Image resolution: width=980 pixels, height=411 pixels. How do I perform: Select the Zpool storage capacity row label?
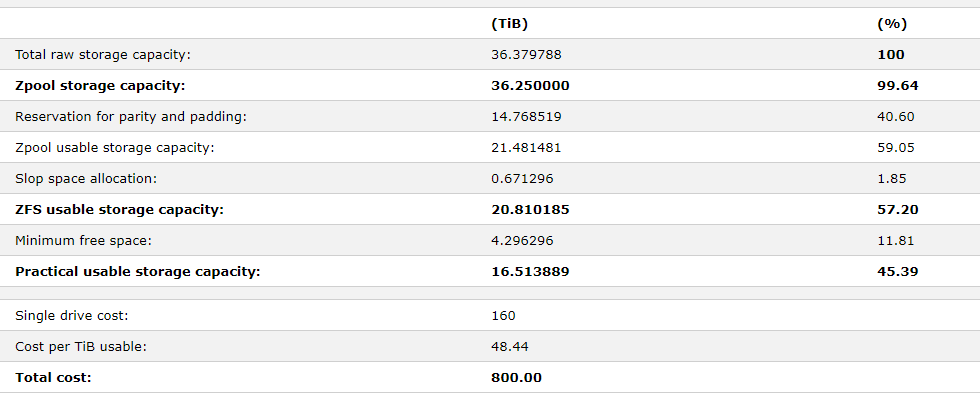point(100,86)
